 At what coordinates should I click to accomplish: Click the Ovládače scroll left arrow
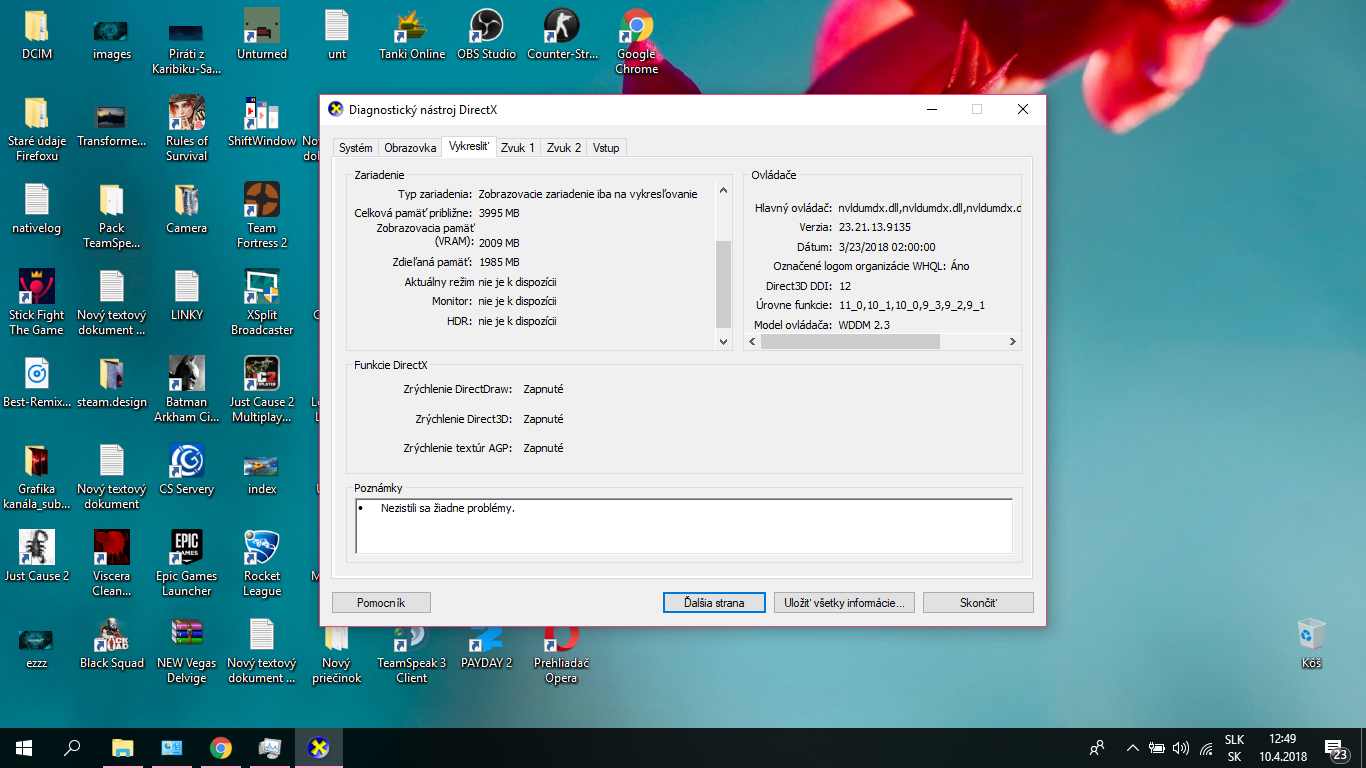[x=753, y=341]
